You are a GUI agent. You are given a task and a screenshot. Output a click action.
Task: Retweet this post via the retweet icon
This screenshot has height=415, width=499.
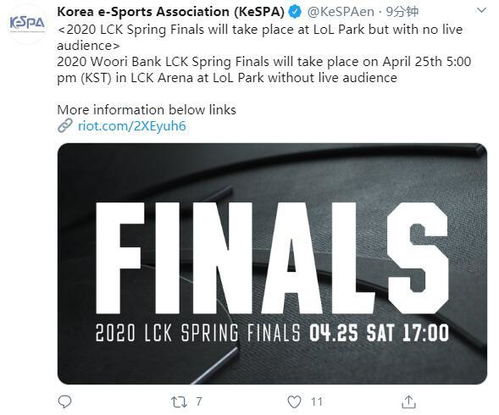tap(179, 402)
